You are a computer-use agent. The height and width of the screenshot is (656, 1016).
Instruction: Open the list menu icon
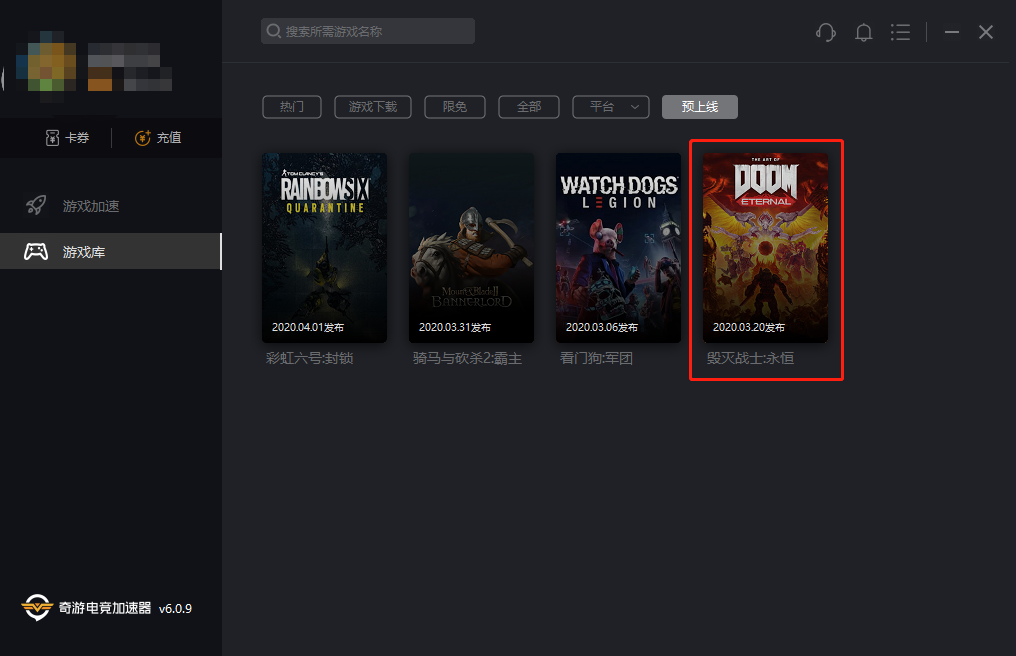[x=900, y=32]
